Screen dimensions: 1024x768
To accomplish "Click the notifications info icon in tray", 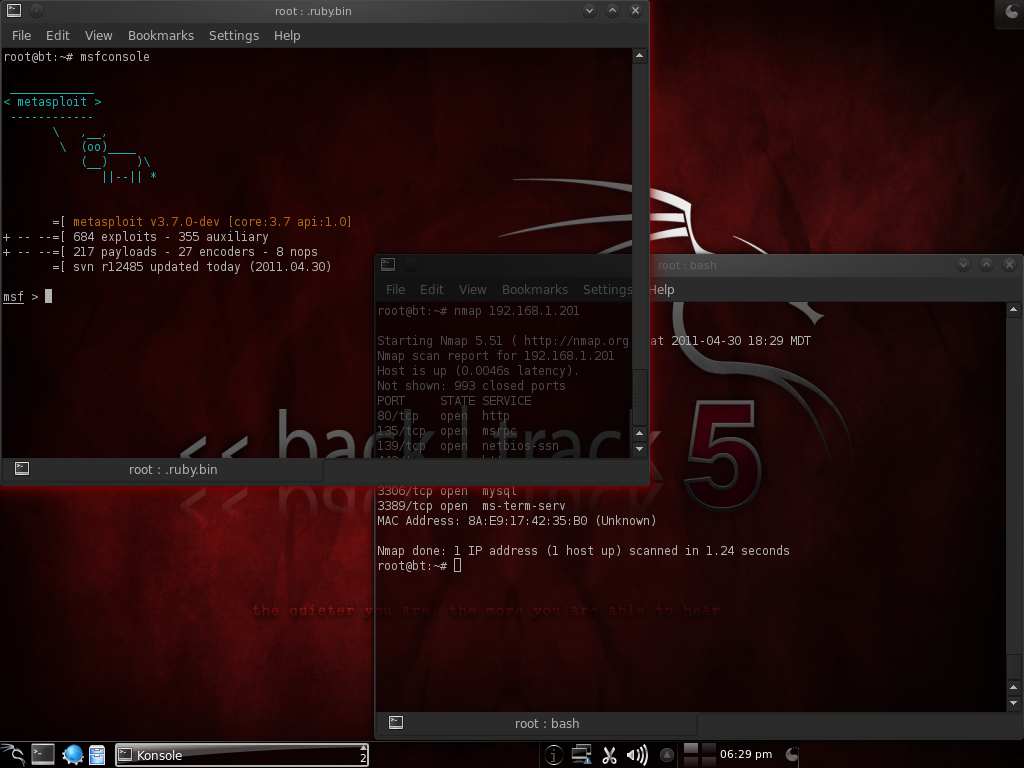I will [x=553, y=755].
